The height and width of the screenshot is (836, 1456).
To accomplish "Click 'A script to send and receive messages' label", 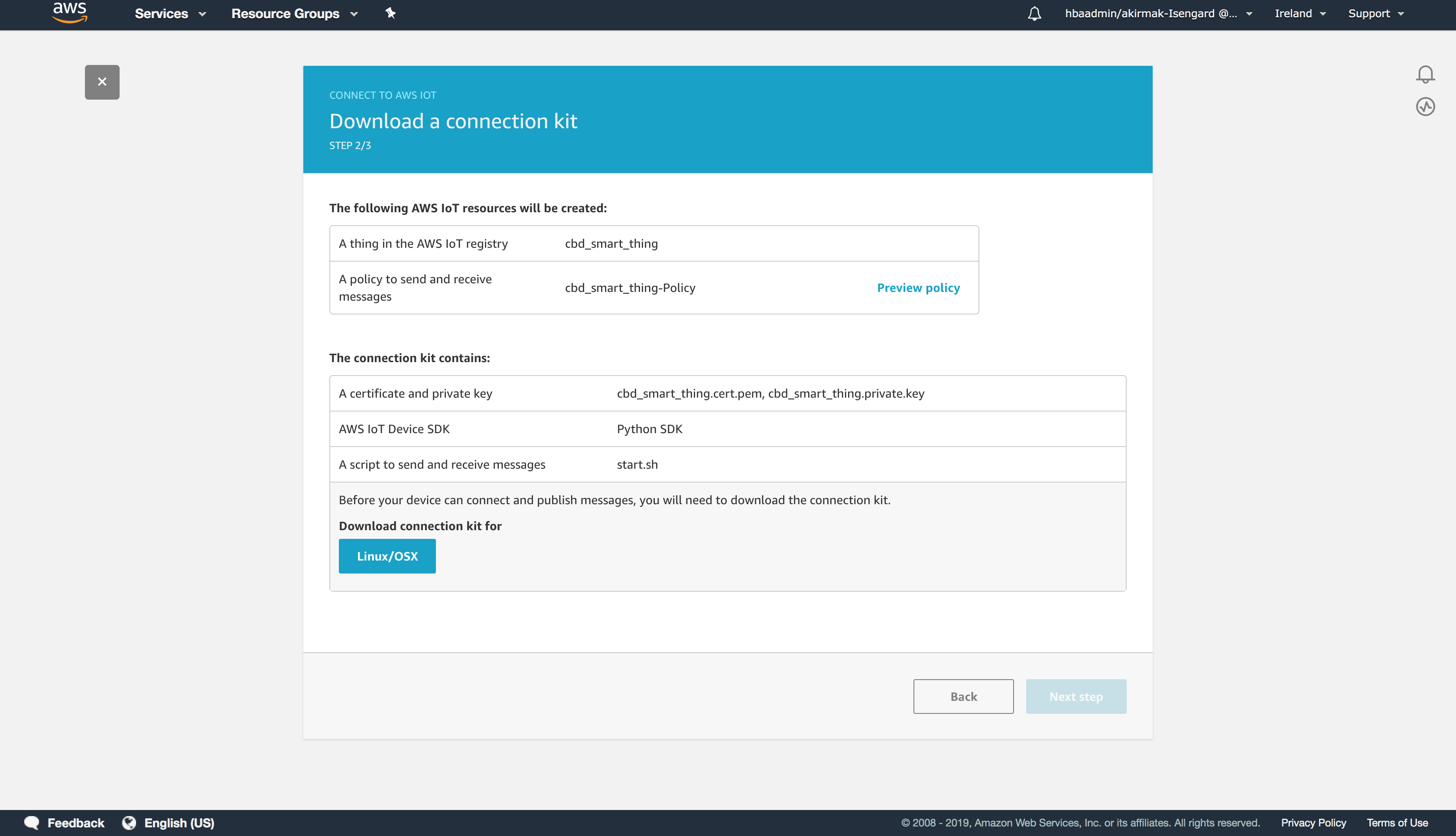I will 442,464.
